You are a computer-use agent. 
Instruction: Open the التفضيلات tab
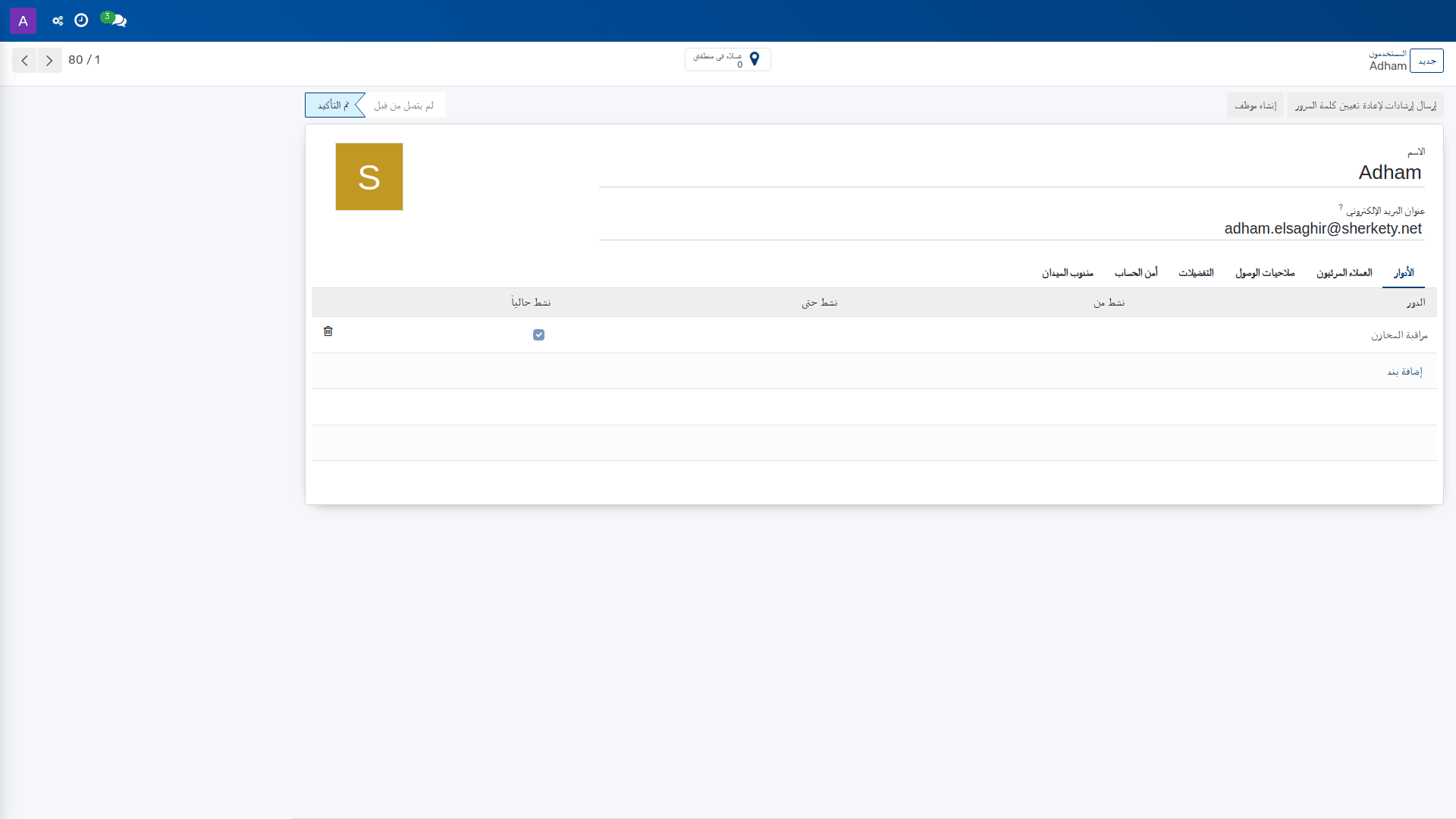(1196, 273)
